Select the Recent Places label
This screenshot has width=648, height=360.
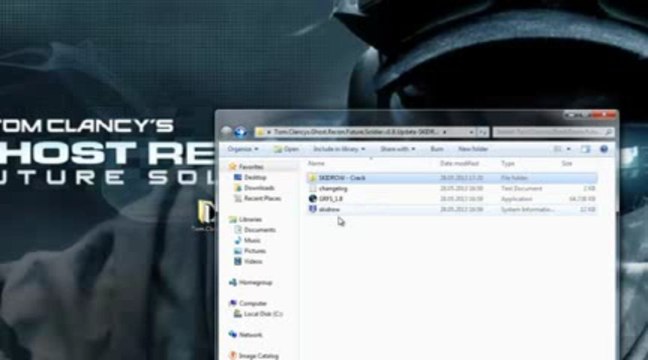262,198
